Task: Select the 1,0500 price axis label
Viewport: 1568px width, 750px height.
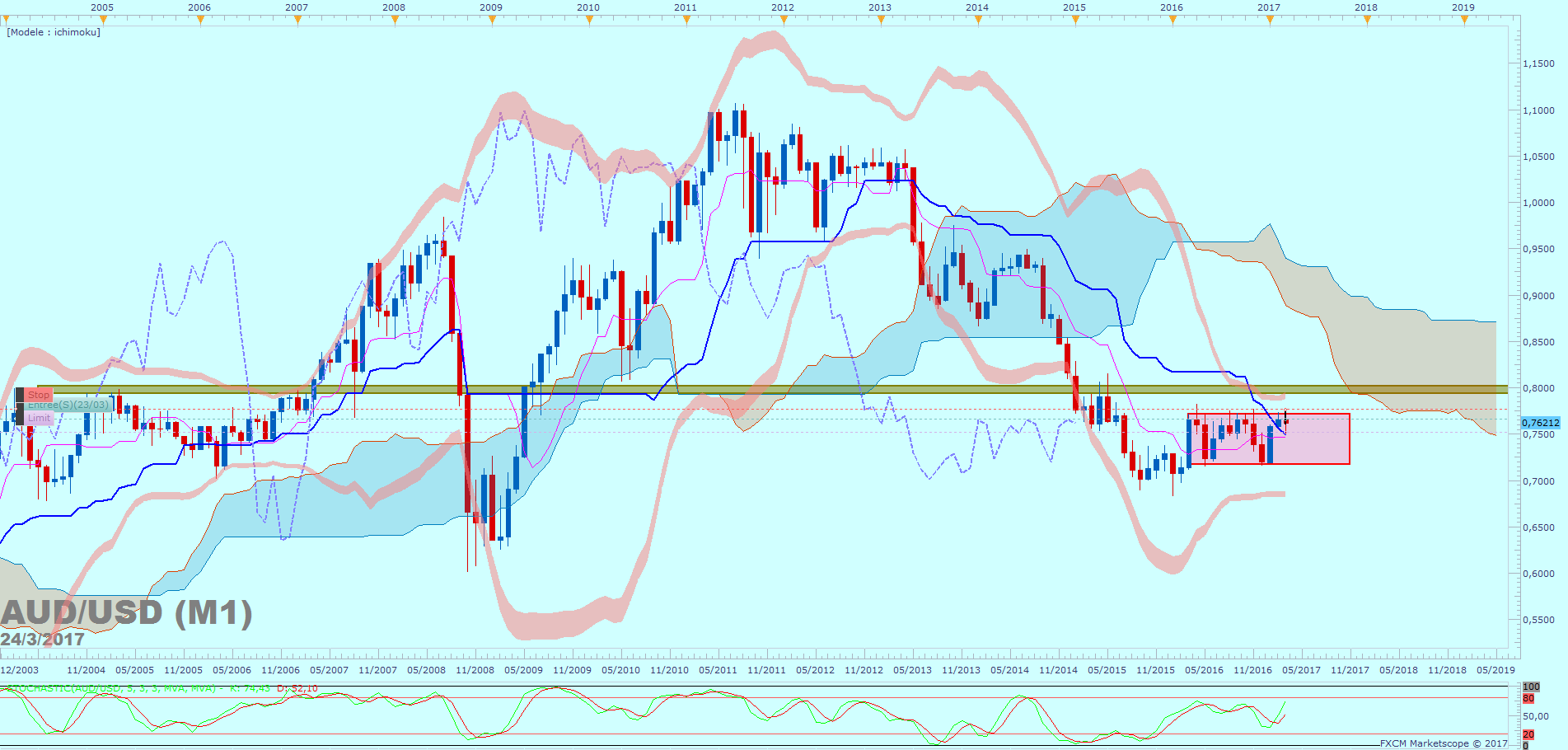Action: (x=1539, y=157)
